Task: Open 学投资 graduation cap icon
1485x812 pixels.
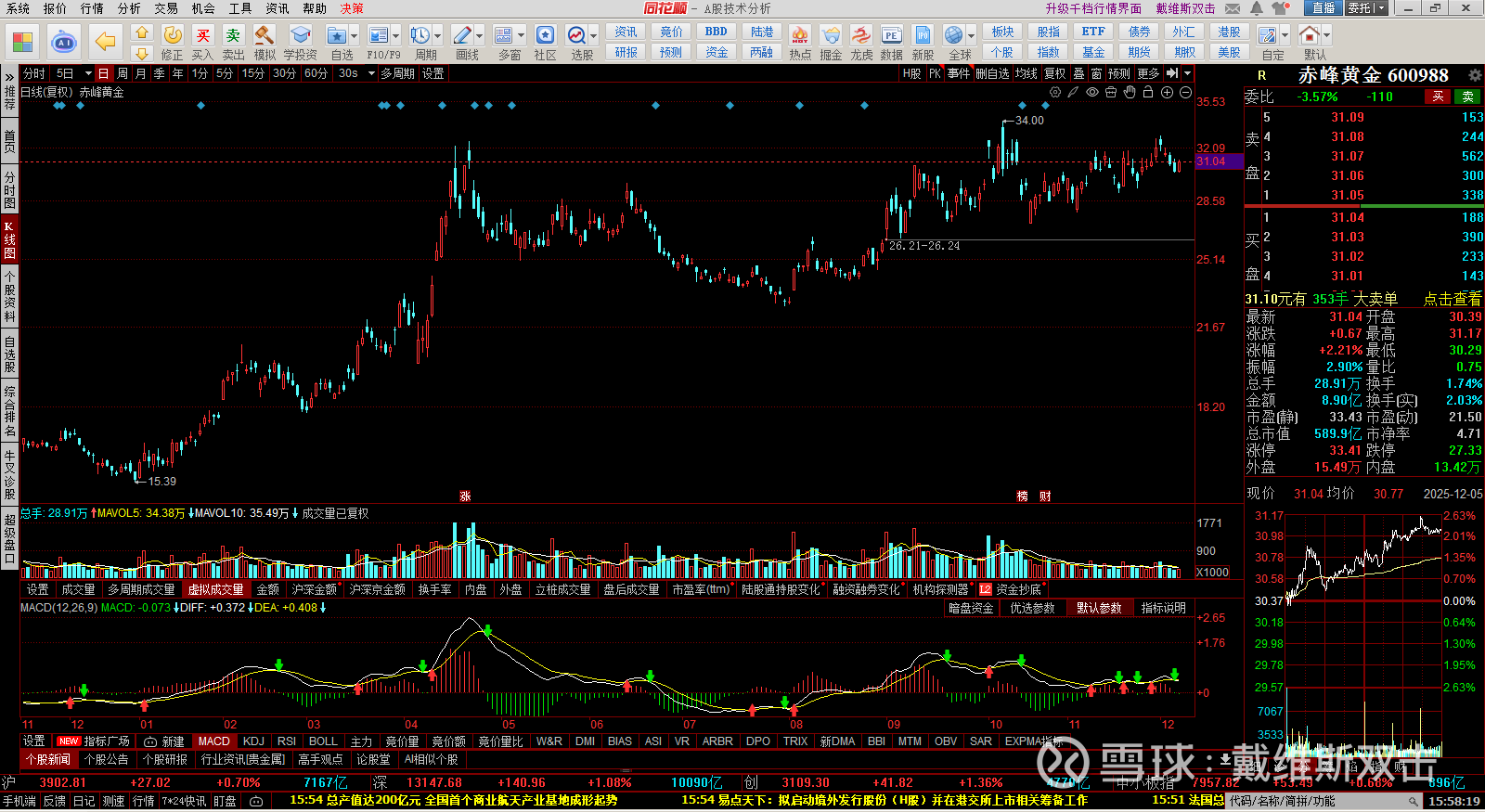Action: (301, 35)
